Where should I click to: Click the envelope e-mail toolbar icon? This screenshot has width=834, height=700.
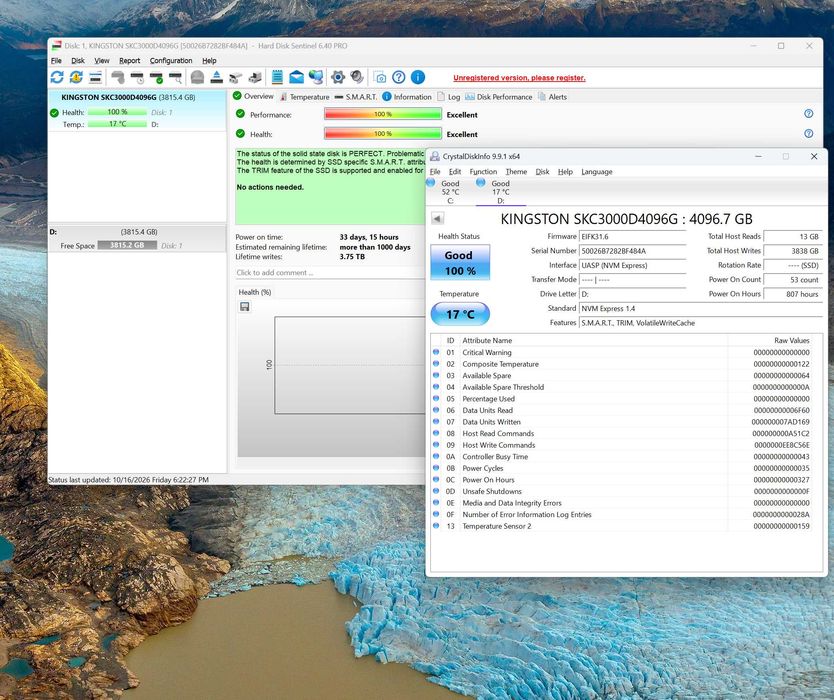pyautogui.click(x=296, y=77)
